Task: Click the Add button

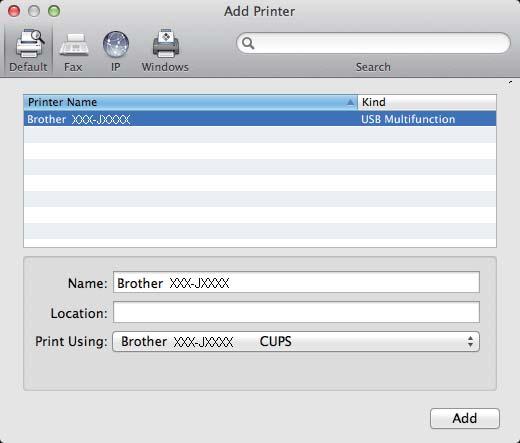Action: [465, 418]
